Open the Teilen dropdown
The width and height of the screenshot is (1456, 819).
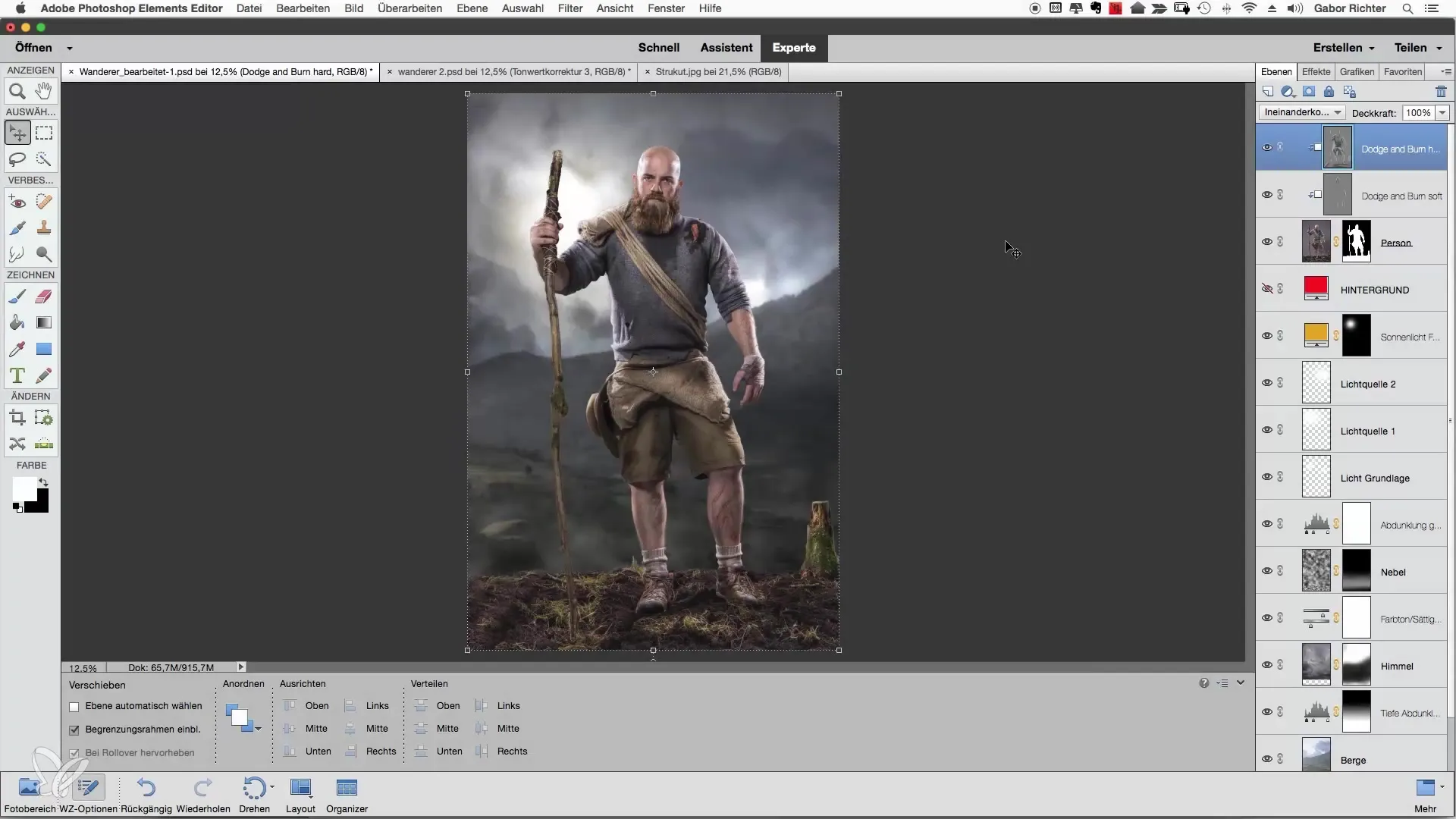pyautogui.click(x=1417, y=47)
